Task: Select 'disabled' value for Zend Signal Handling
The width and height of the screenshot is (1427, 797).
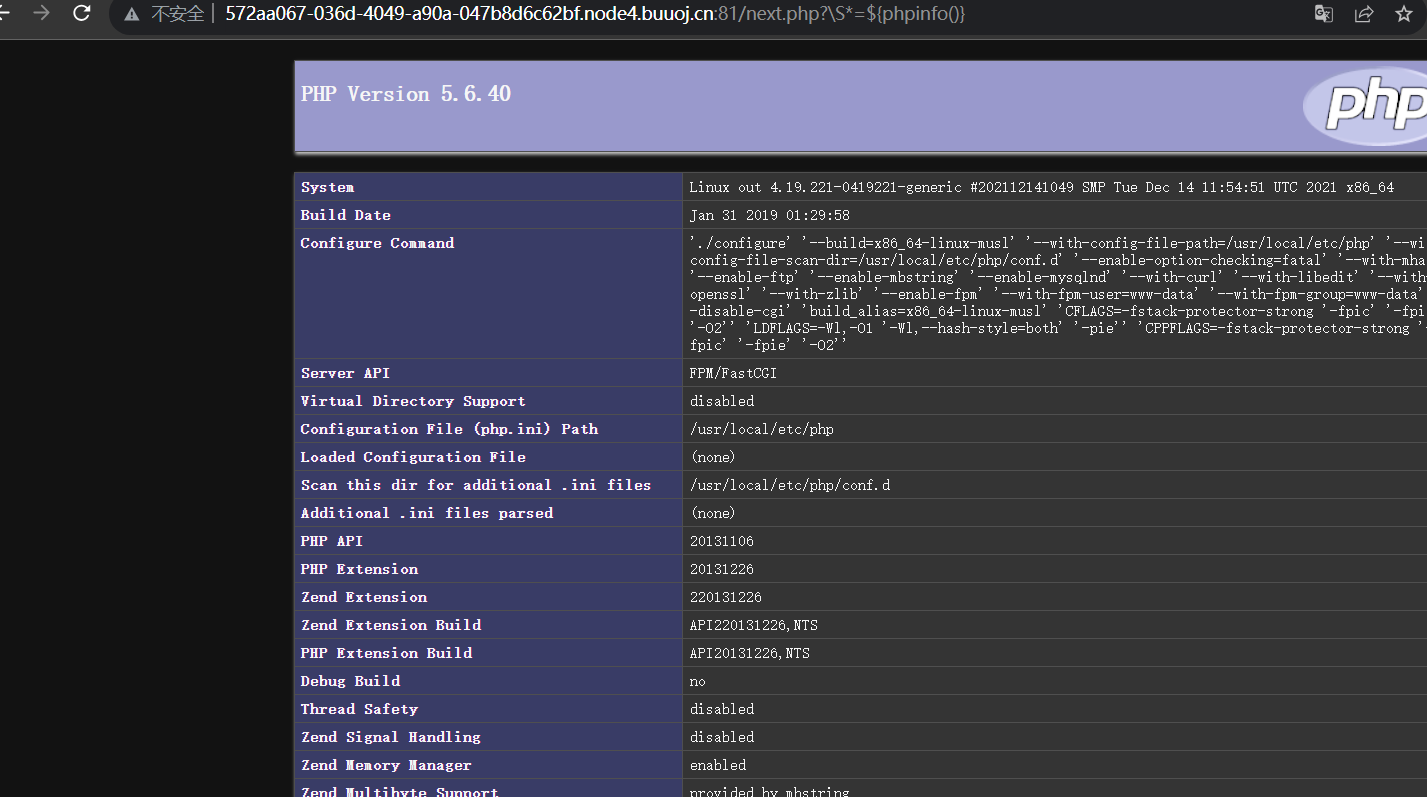Action: [x=722, y=737]
